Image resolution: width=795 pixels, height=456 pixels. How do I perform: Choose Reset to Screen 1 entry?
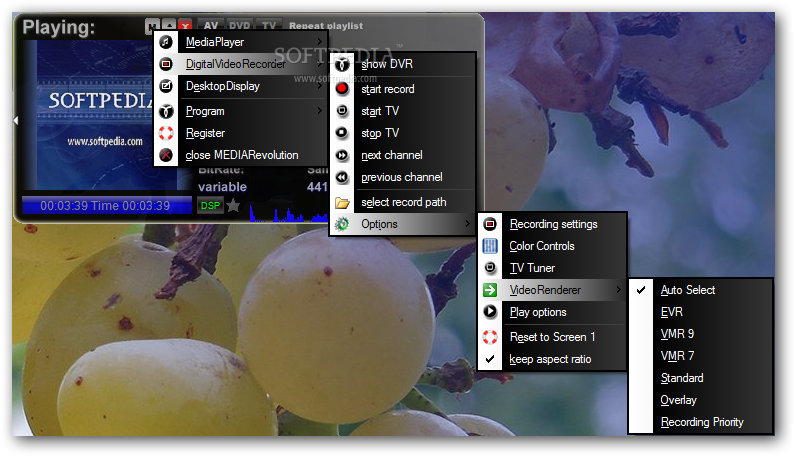552,337
